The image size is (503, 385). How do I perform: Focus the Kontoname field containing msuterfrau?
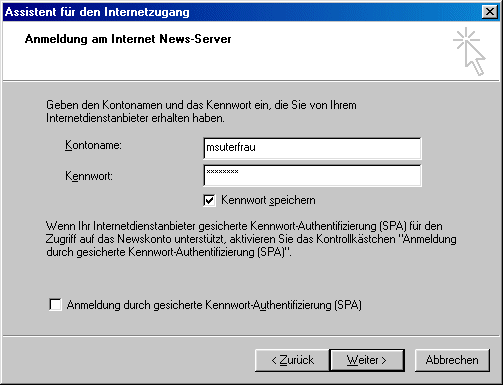coord(312,148)
